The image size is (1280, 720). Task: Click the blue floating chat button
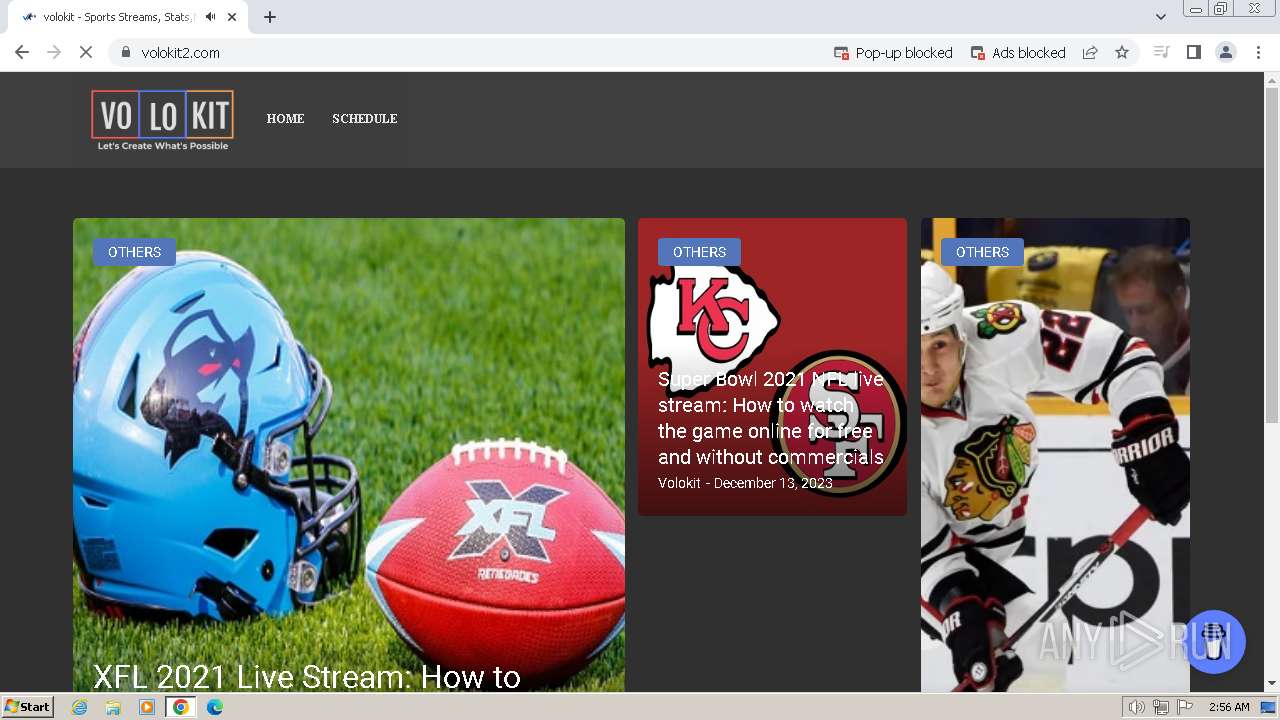(x=1215, y=642)
